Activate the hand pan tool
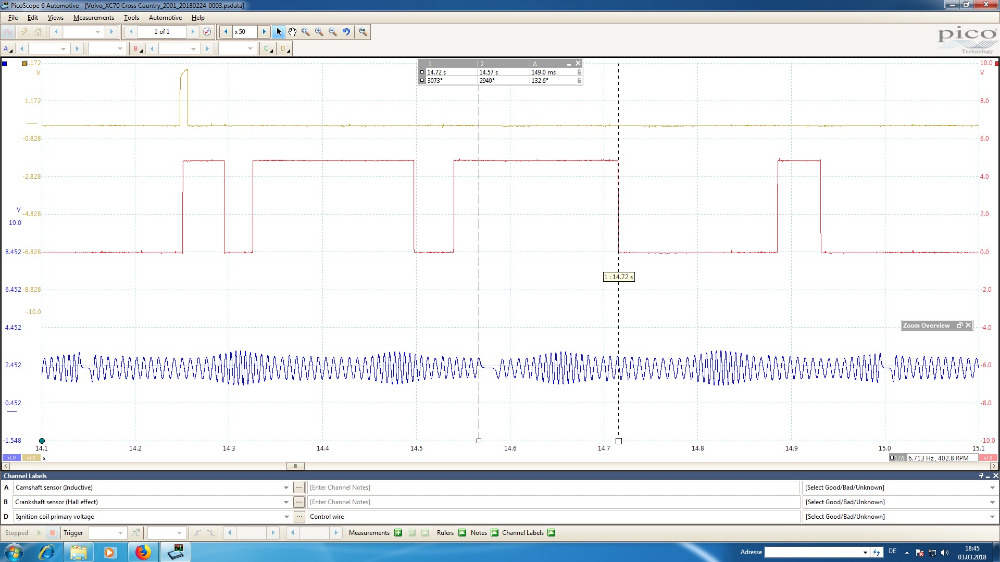Viewport: 1000px width, 562px height. tap(292, 32)
